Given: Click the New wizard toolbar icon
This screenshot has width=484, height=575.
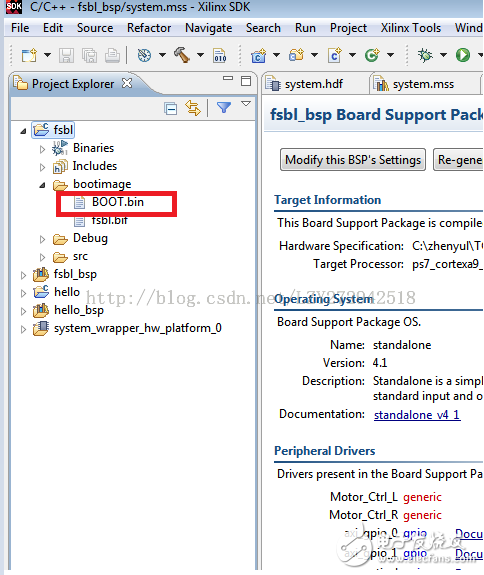Looking at the screenshot, I should click(29, 55).
